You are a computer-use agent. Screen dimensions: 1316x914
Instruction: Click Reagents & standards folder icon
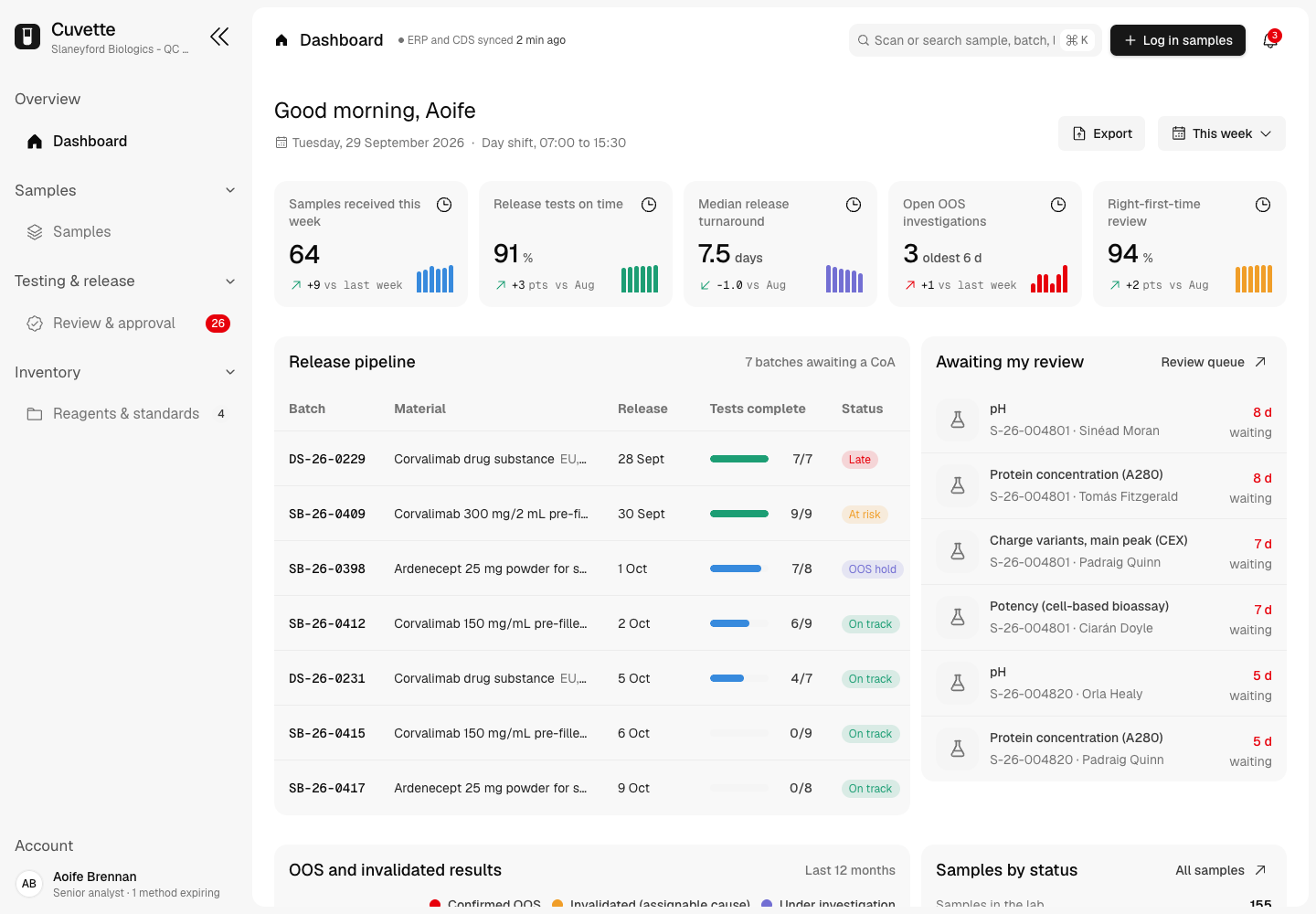pos(35,414)
